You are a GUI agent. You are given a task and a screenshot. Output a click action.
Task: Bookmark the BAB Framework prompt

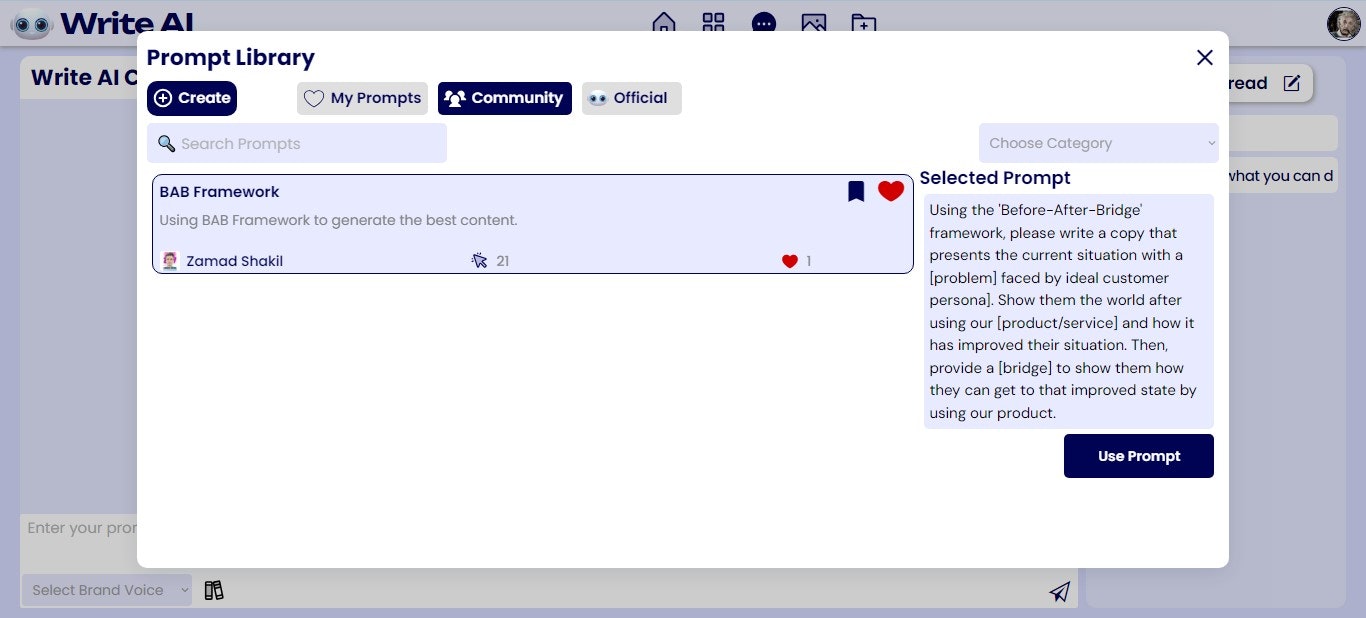point(856,191)
